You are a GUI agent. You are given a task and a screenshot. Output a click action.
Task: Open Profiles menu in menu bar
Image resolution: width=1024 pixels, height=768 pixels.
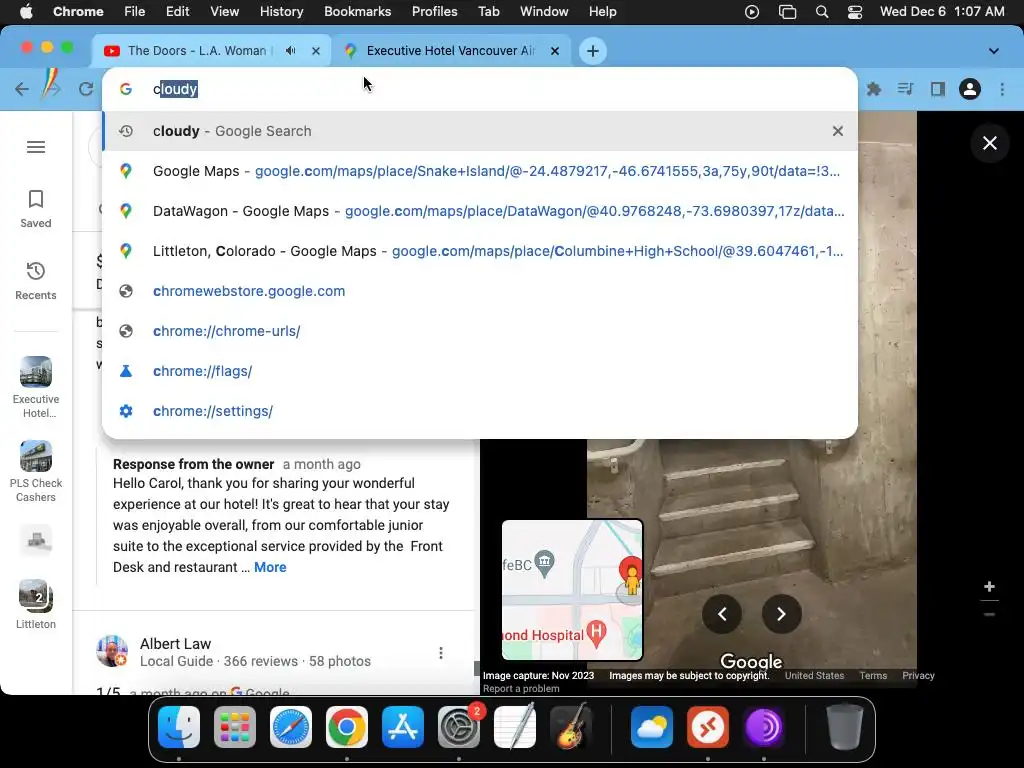434,11
